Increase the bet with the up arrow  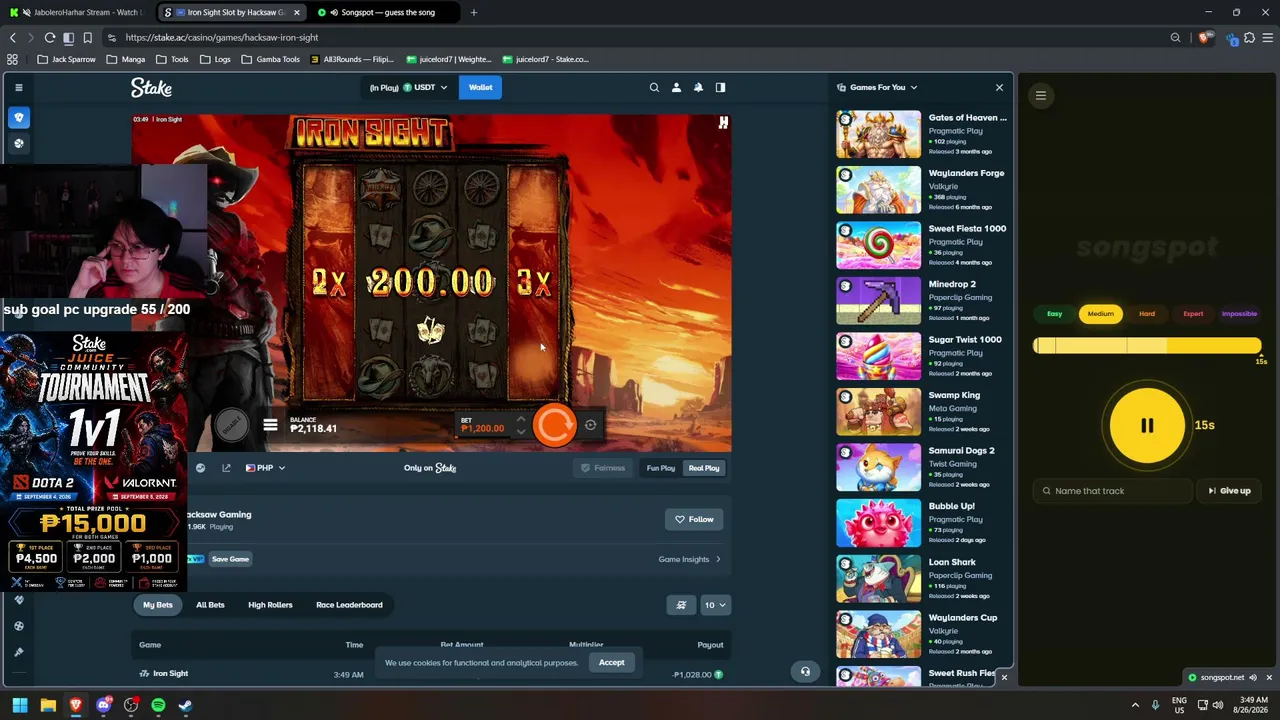click(x=520, y=420)
